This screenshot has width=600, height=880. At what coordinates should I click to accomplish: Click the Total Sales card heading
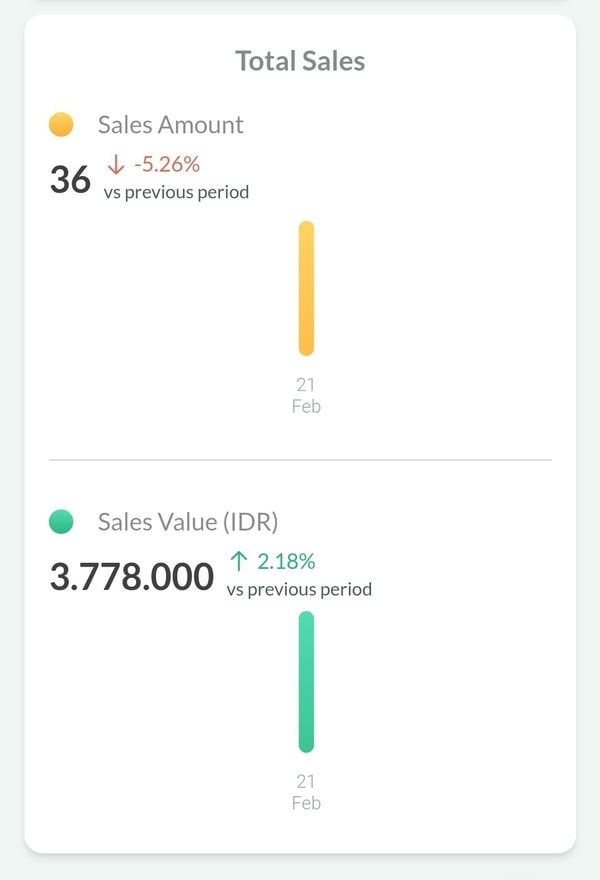click(300, 61)
